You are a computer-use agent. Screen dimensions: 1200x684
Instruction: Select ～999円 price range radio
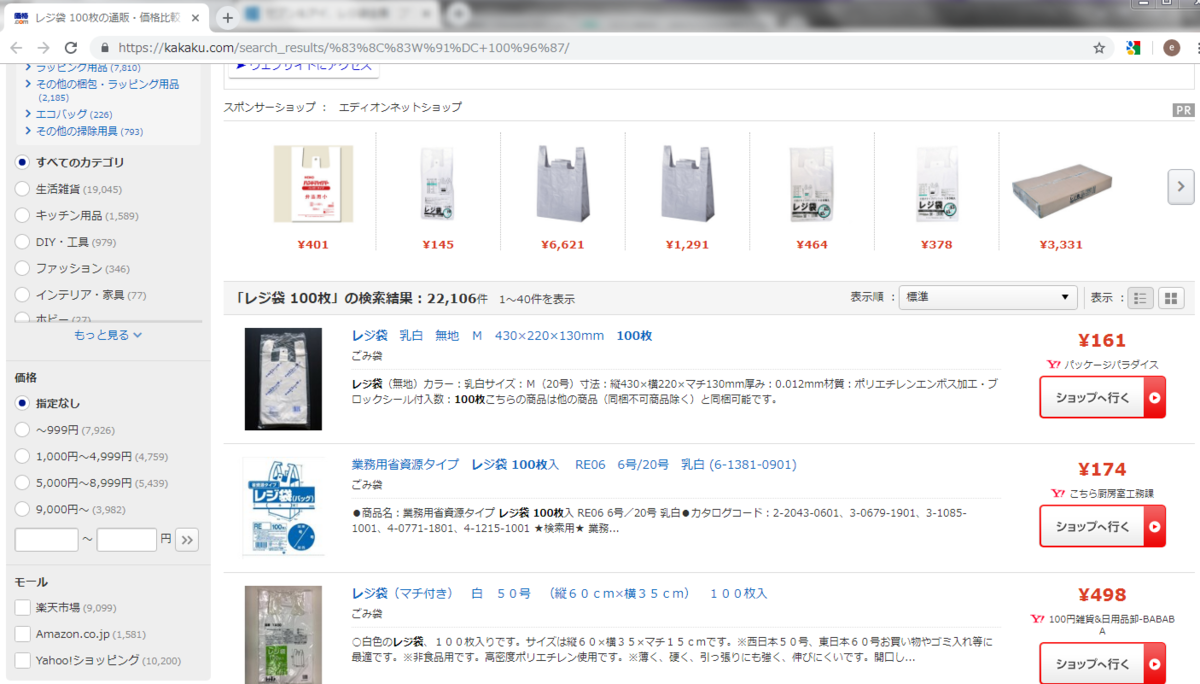23,430
